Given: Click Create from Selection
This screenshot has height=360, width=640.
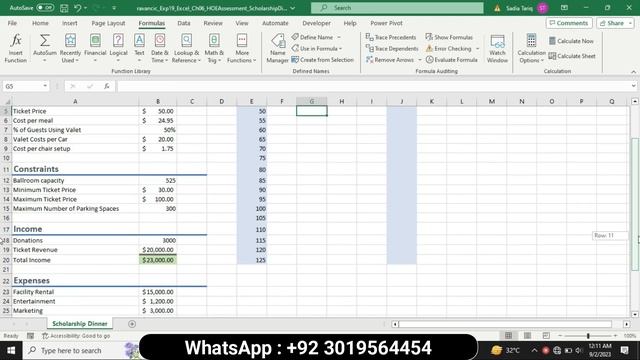Looking at the screenshot, I should (322, 60).
